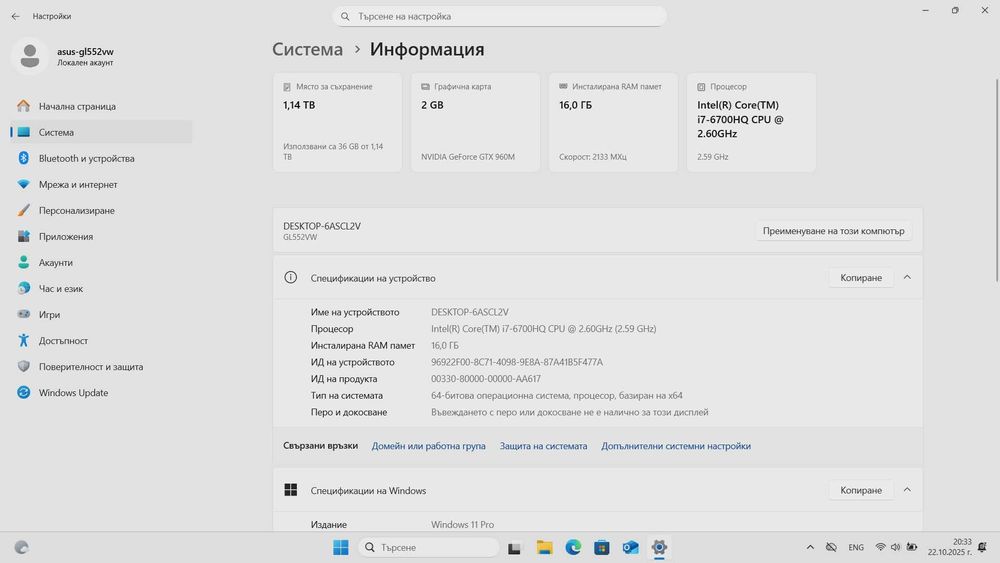Open Bluetooth и устройства settings
Screen dimensions: 1000x563
point(101,158)
